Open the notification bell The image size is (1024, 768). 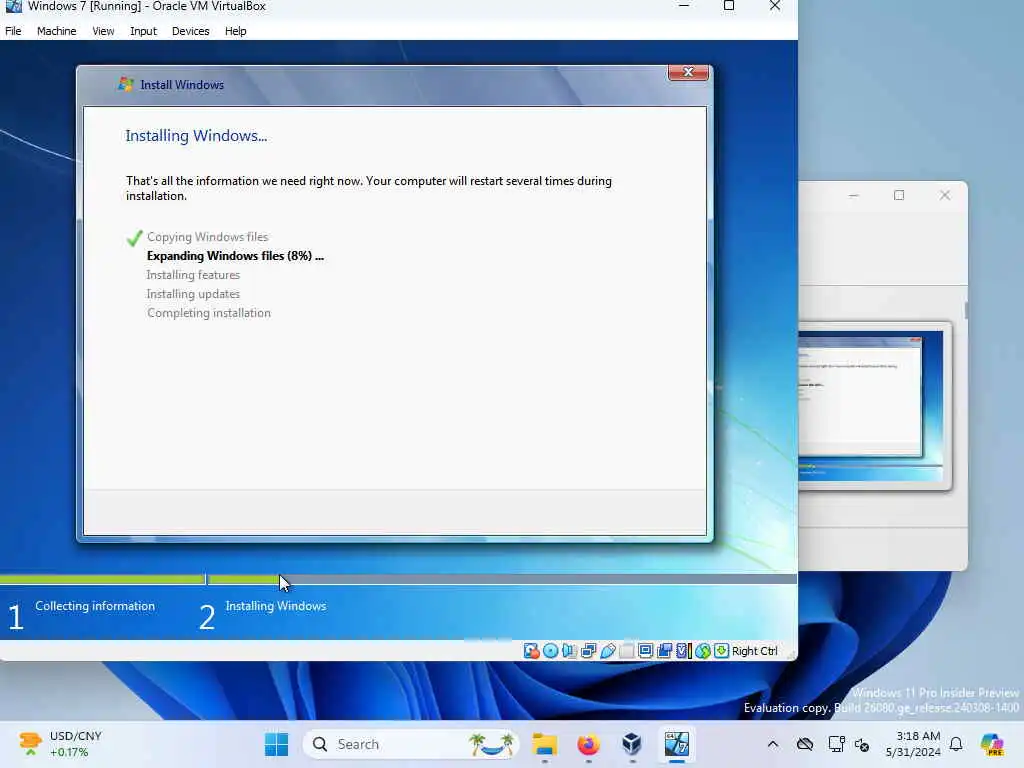tap(956, 744)
